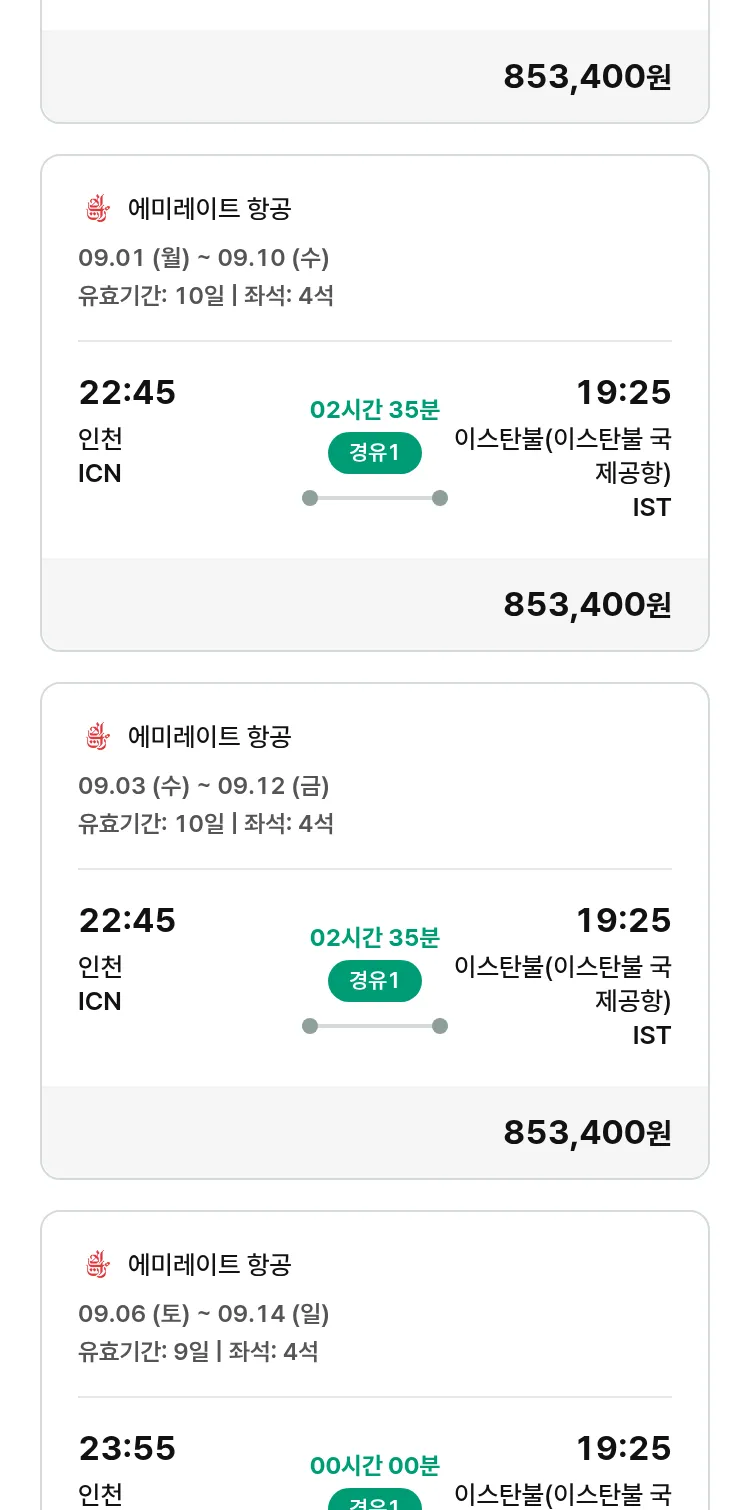The width and height of the screenshot is (750, 1510).
Task: Select 853,400원 price of the 09.03 flight
Action: click(x=587, y=1133)
